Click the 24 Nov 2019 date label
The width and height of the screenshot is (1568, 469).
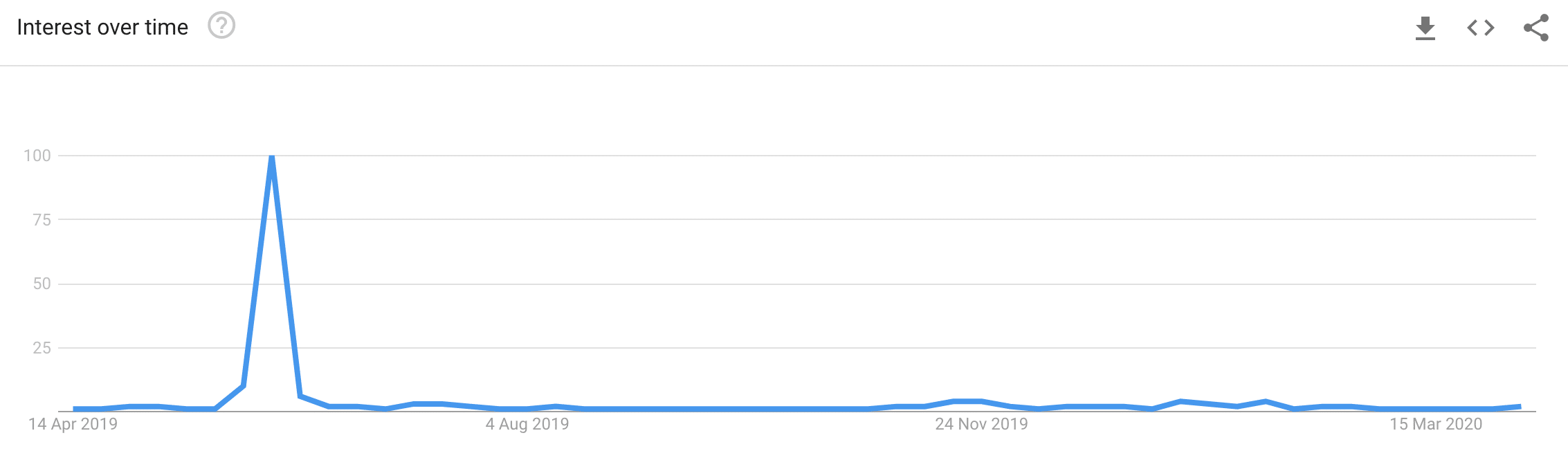click(x=981, y=424)
